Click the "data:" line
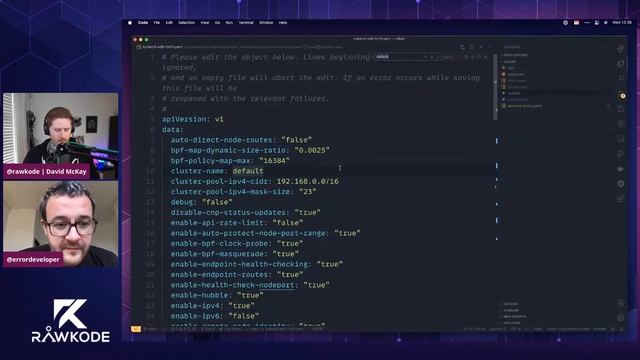 [x=173, y=130]
